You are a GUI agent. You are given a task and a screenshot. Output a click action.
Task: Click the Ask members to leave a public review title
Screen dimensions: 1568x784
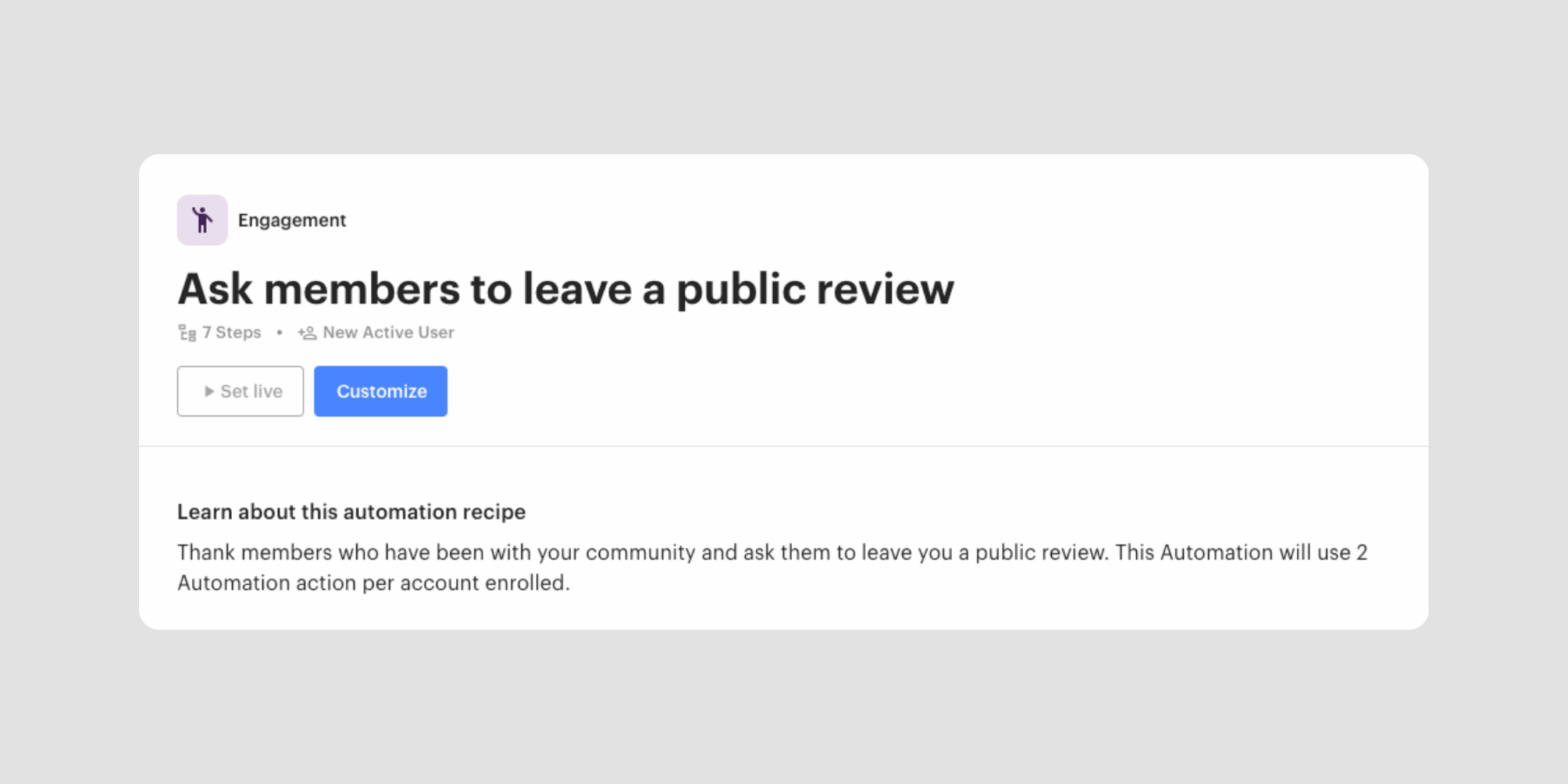point(566,289)
